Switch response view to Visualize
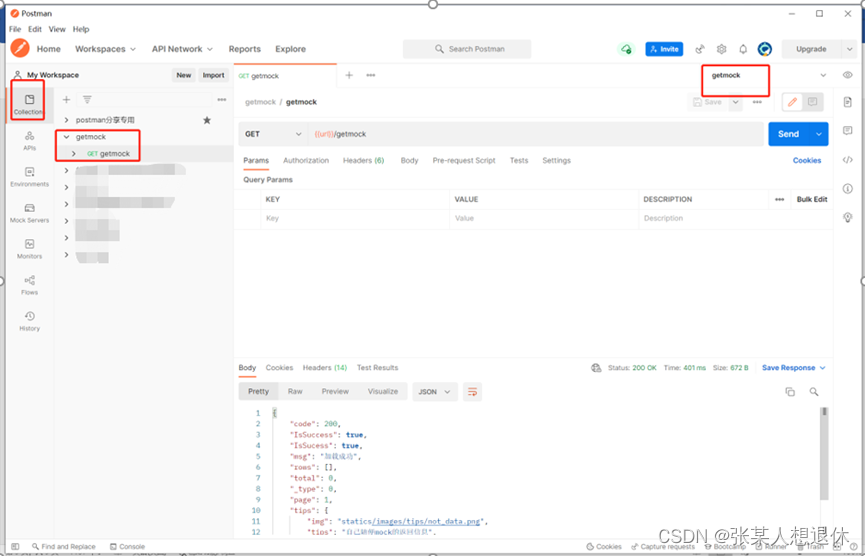 (383, 392)
